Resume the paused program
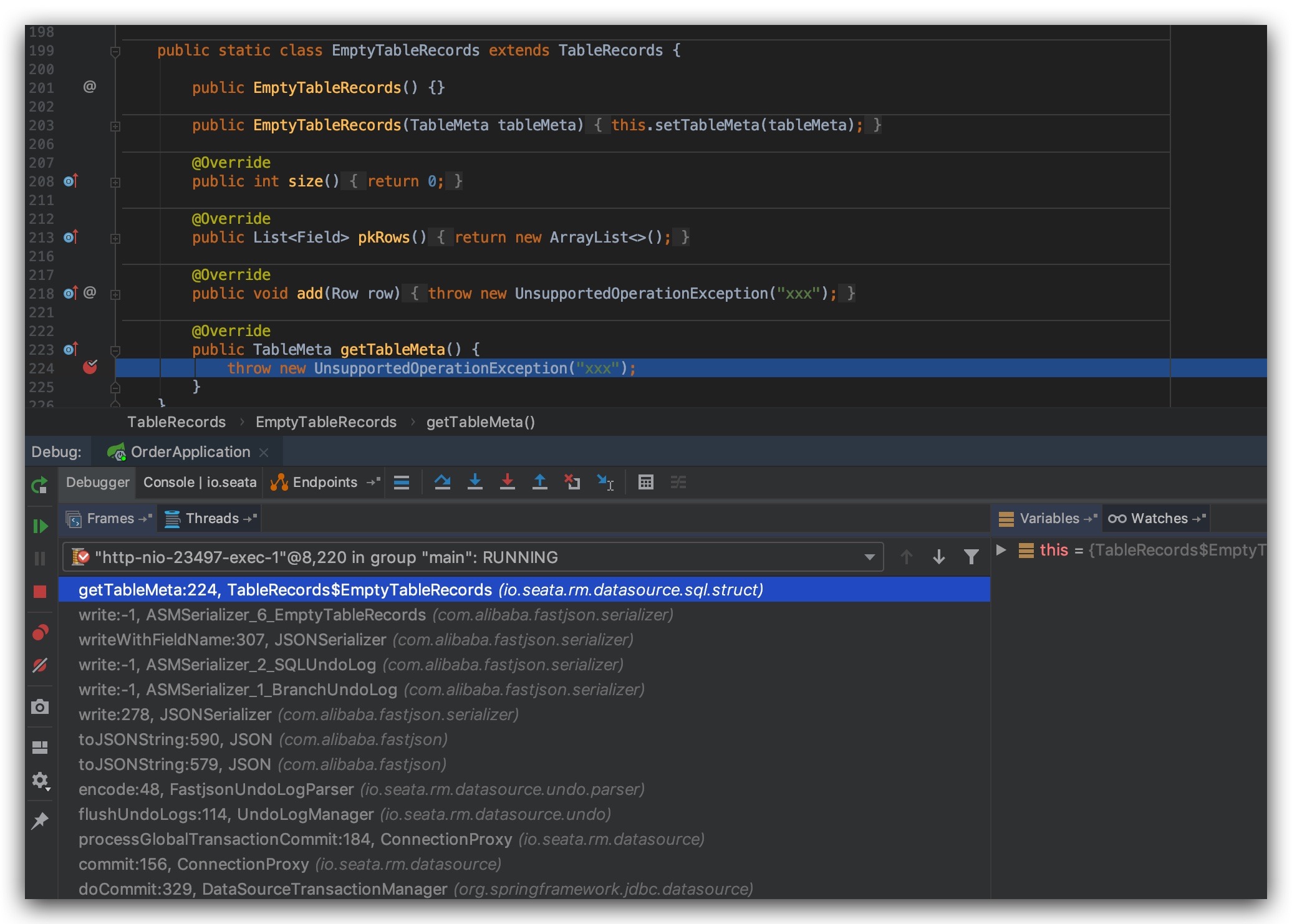1292x924 pixels. pyautogui.click(x=39, y=526)
